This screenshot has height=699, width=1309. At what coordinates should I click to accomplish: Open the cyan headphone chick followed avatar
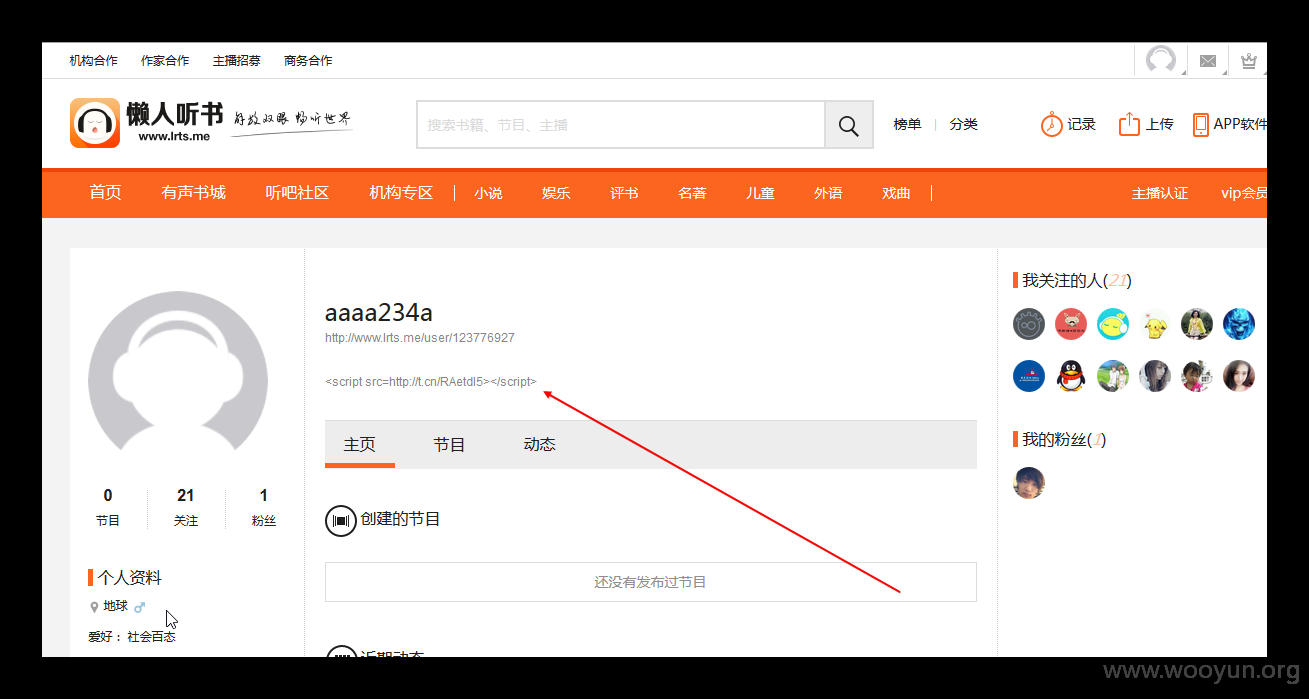pyautogui.click(x=1113, y=324)
